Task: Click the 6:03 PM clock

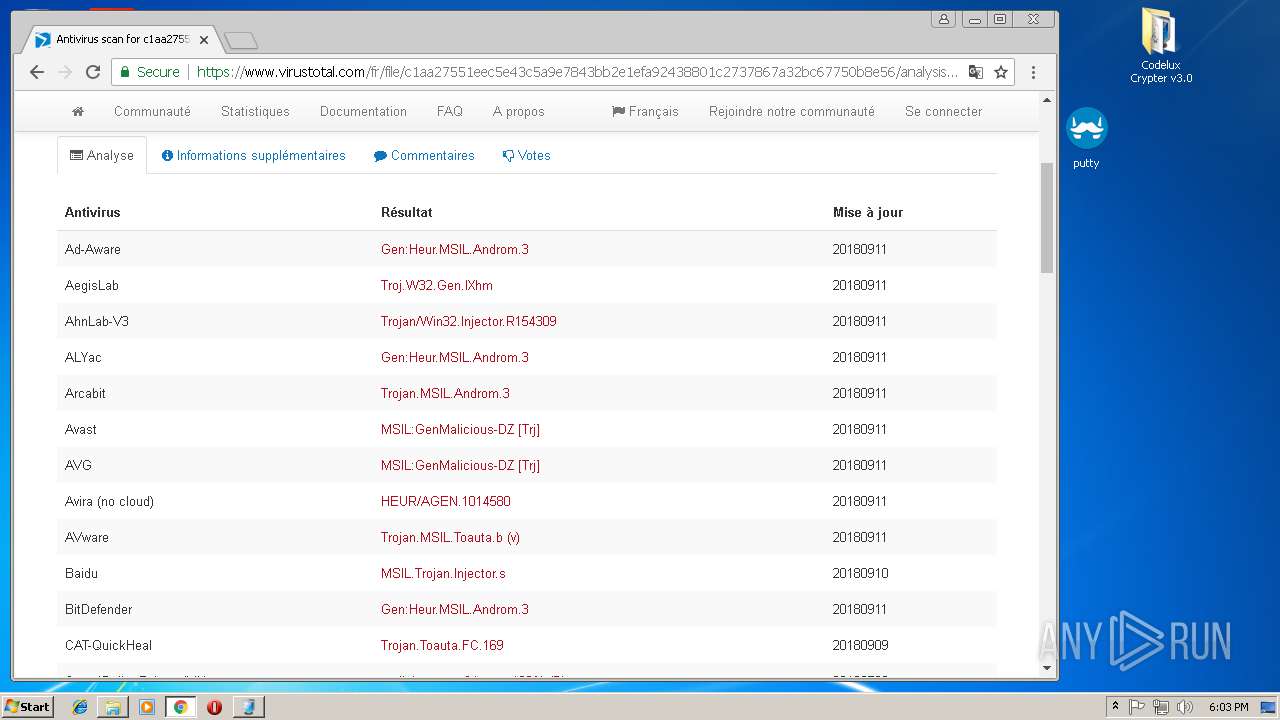Action: [1228, 707]
